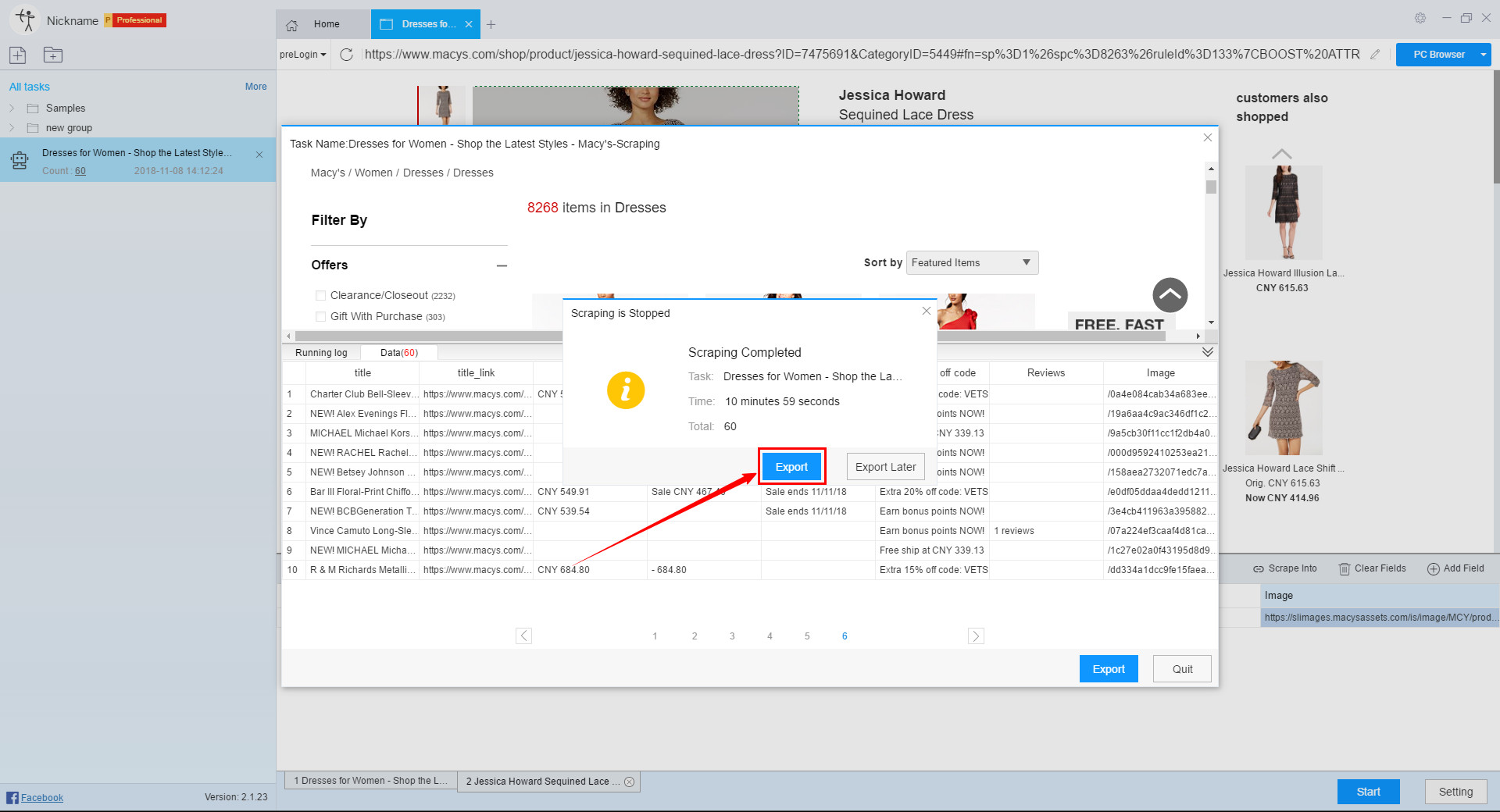1500x812 pixels.
Task: Switch to the Running log tab
Action: (x=321, y=353)
